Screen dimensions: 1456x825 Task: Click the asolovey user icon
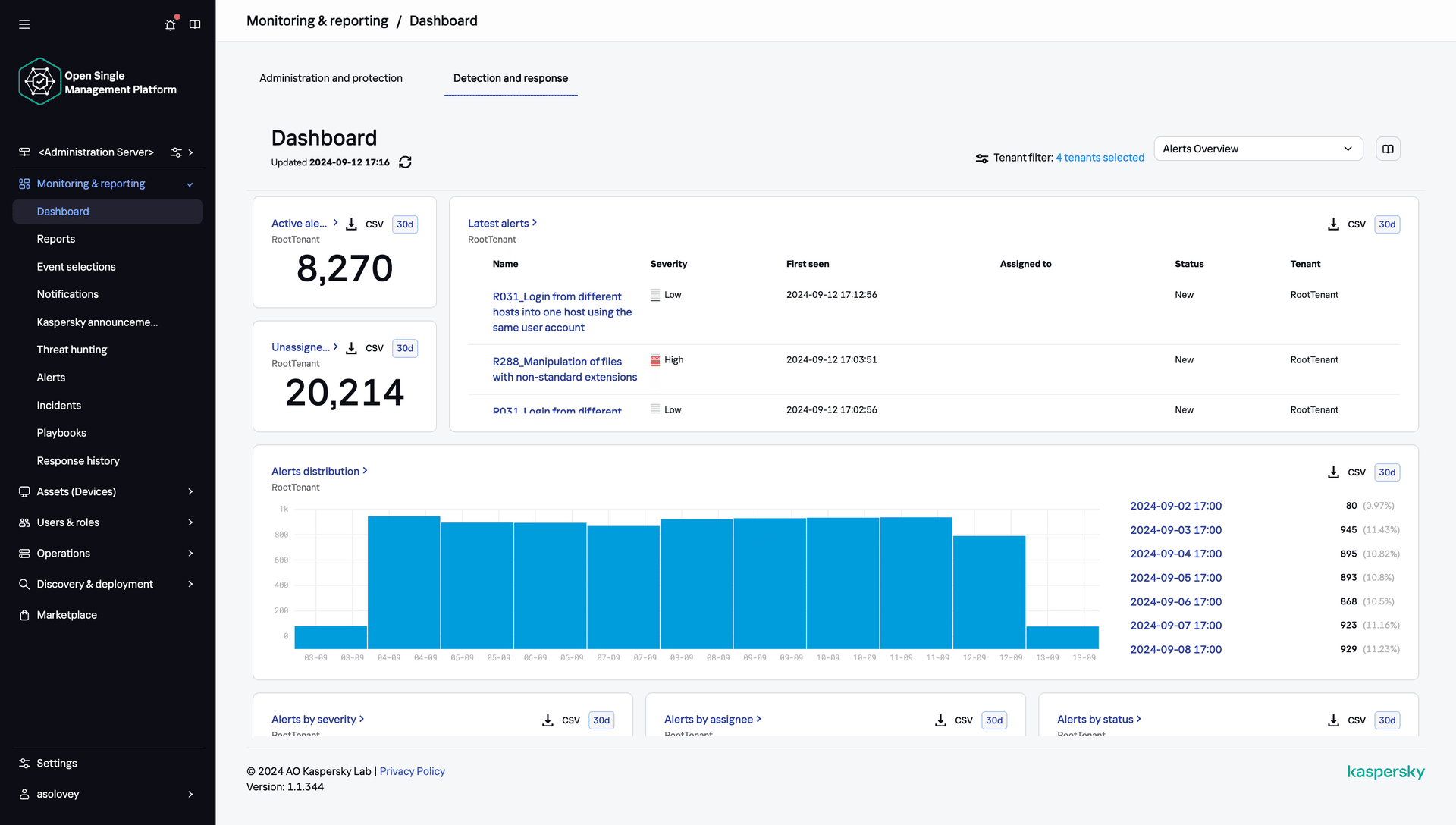click(x=24, y=794)
